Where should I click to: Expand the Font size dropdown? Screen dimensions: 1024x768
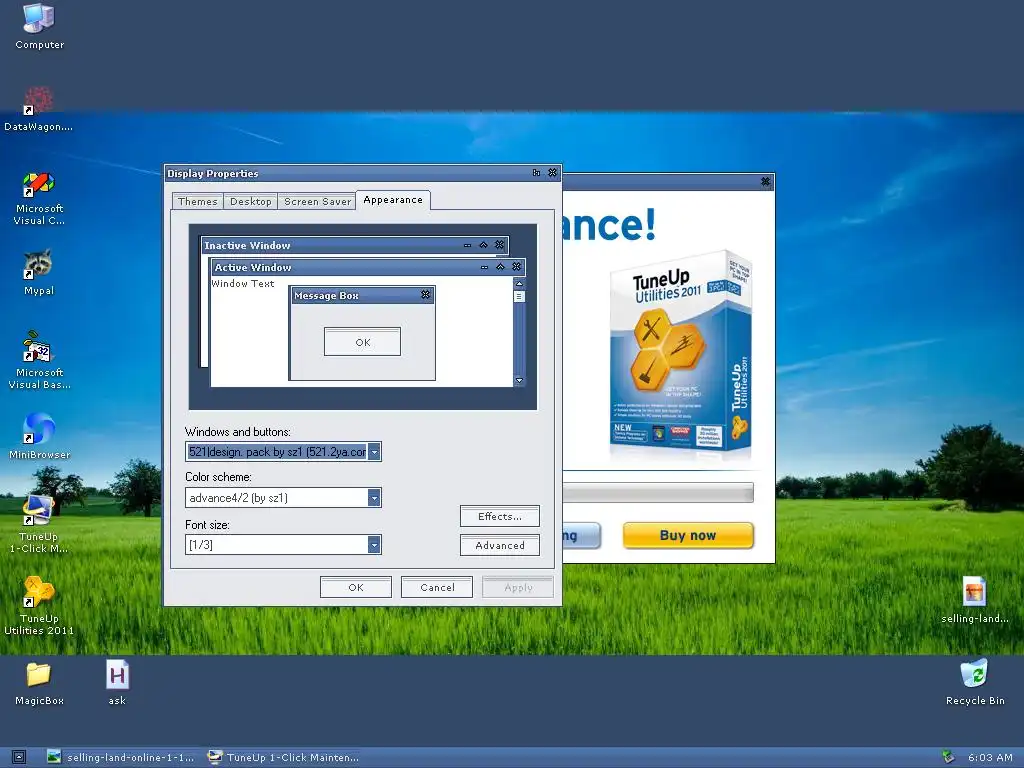click(374, 545)
